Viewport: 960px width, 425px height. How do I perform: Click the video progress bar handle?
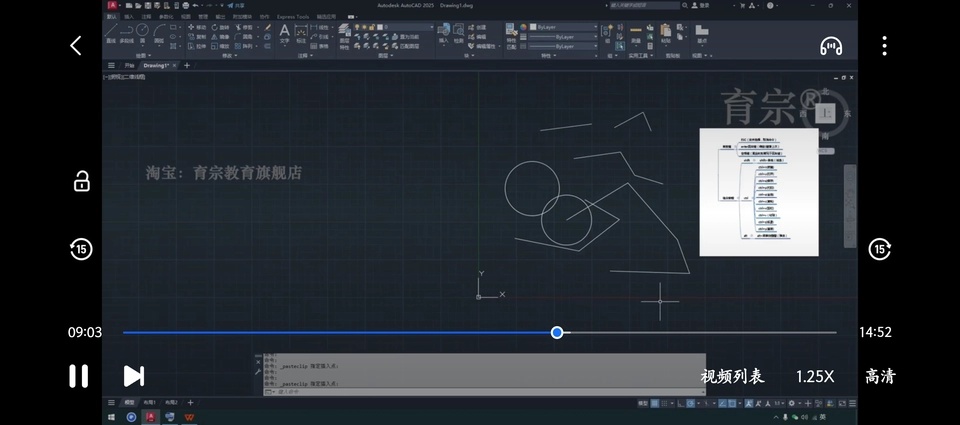coord(557,332)
